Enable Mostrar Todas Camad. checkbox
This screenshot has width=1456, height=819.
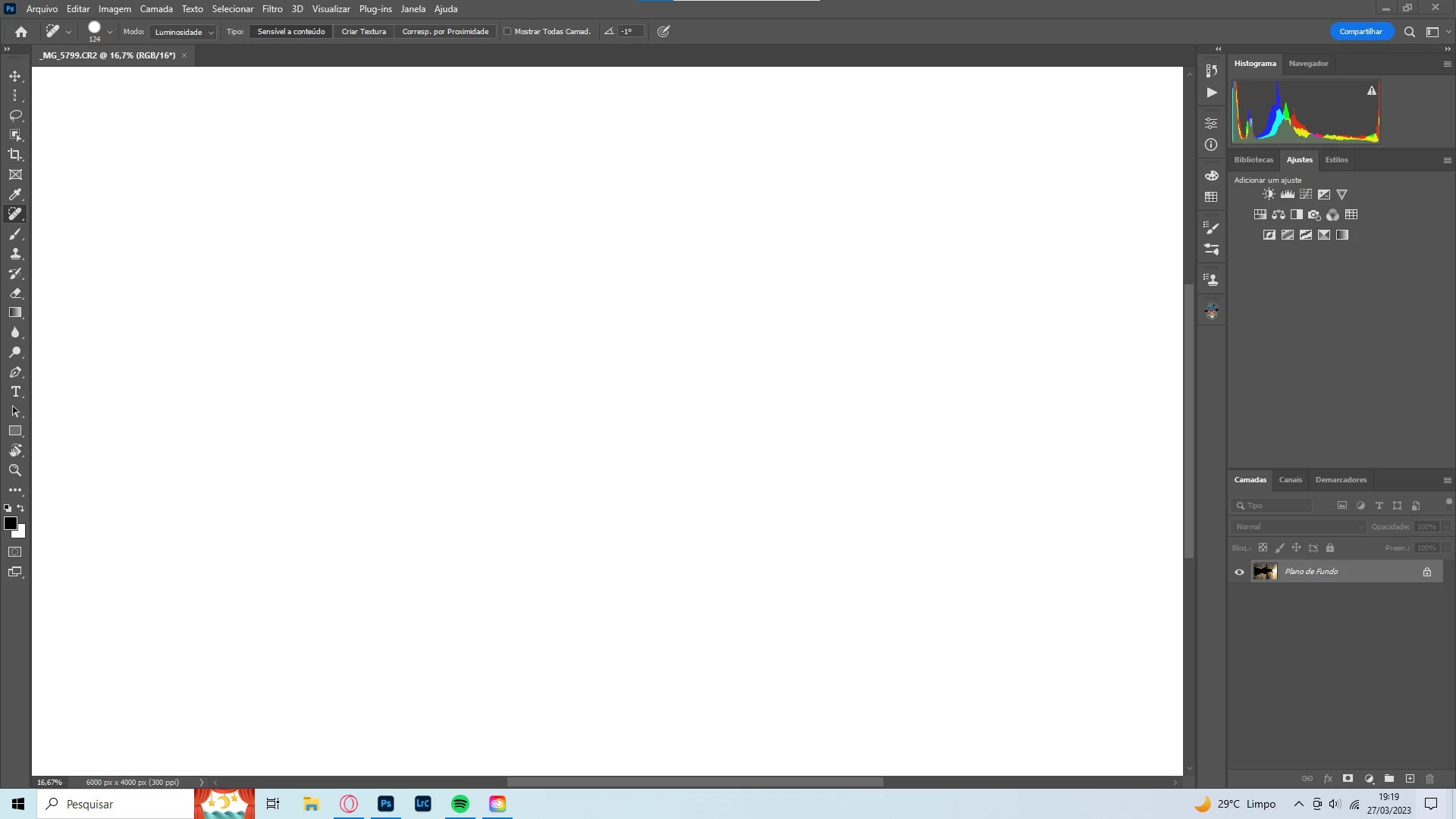[507, 32]
